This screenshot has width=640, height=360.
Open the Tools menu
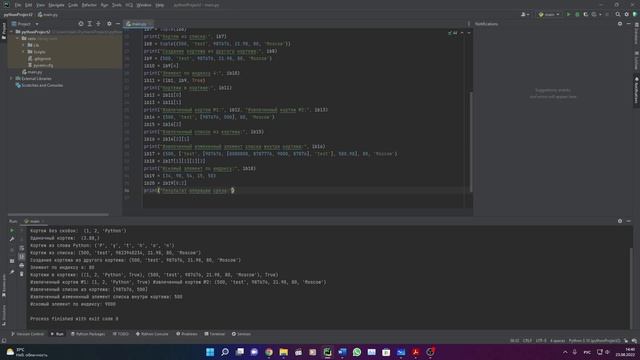pos(117,5)
